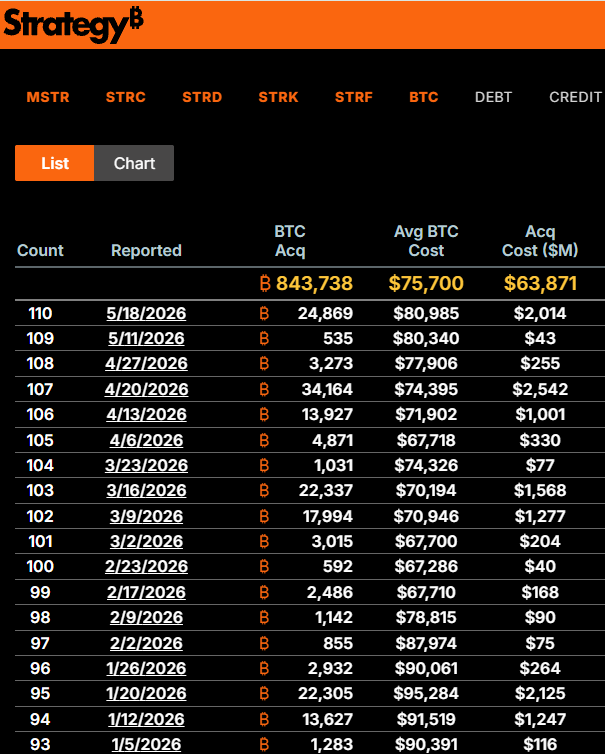Image resolution: width=605 pixels, height=754 pixels.
Task: Select the total acquisition cost $63,871
Action: point(540,283)
